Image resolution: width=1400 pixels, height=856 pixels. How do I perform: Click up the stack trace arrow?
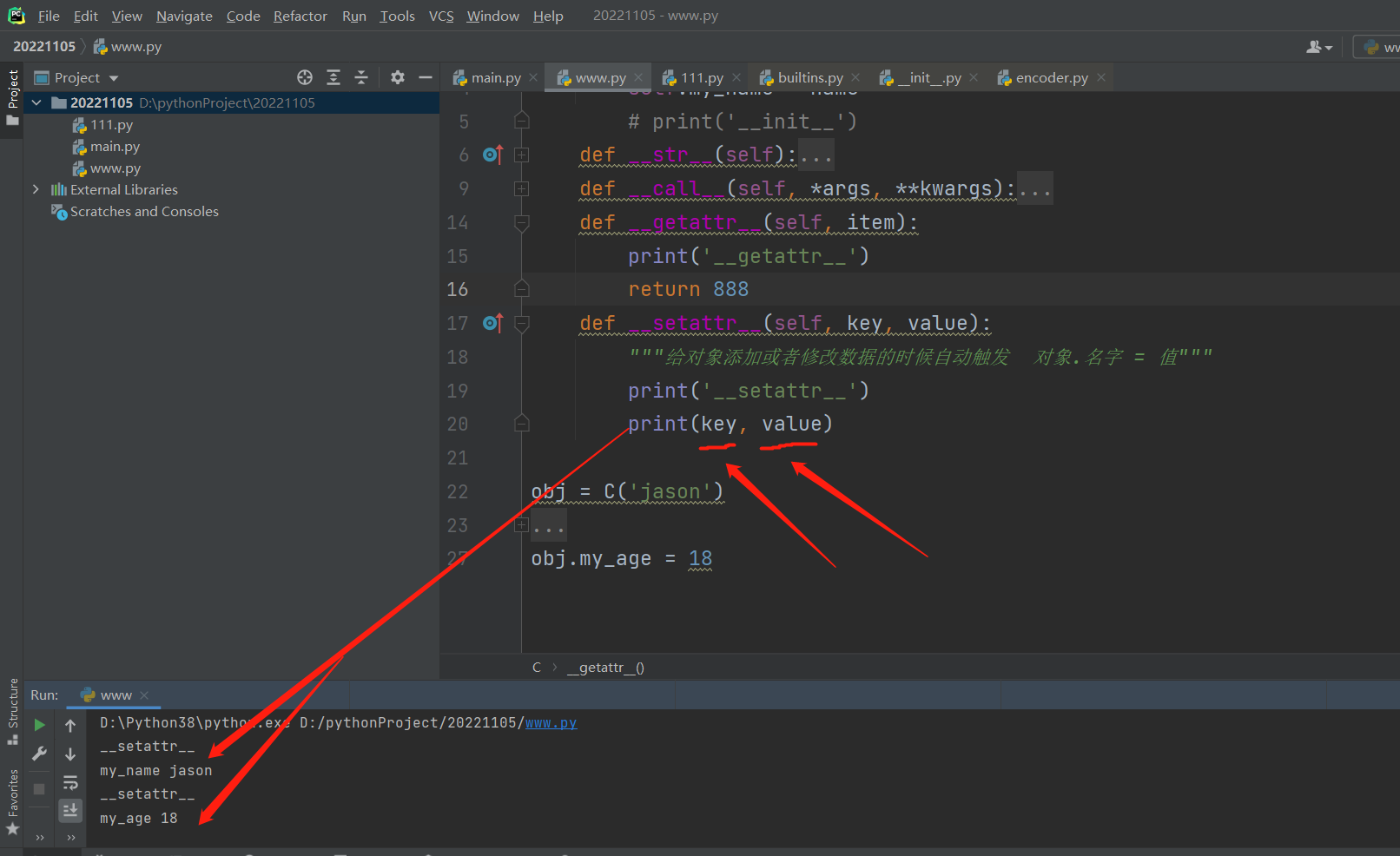pyautogui.click(x=70, y=726)
